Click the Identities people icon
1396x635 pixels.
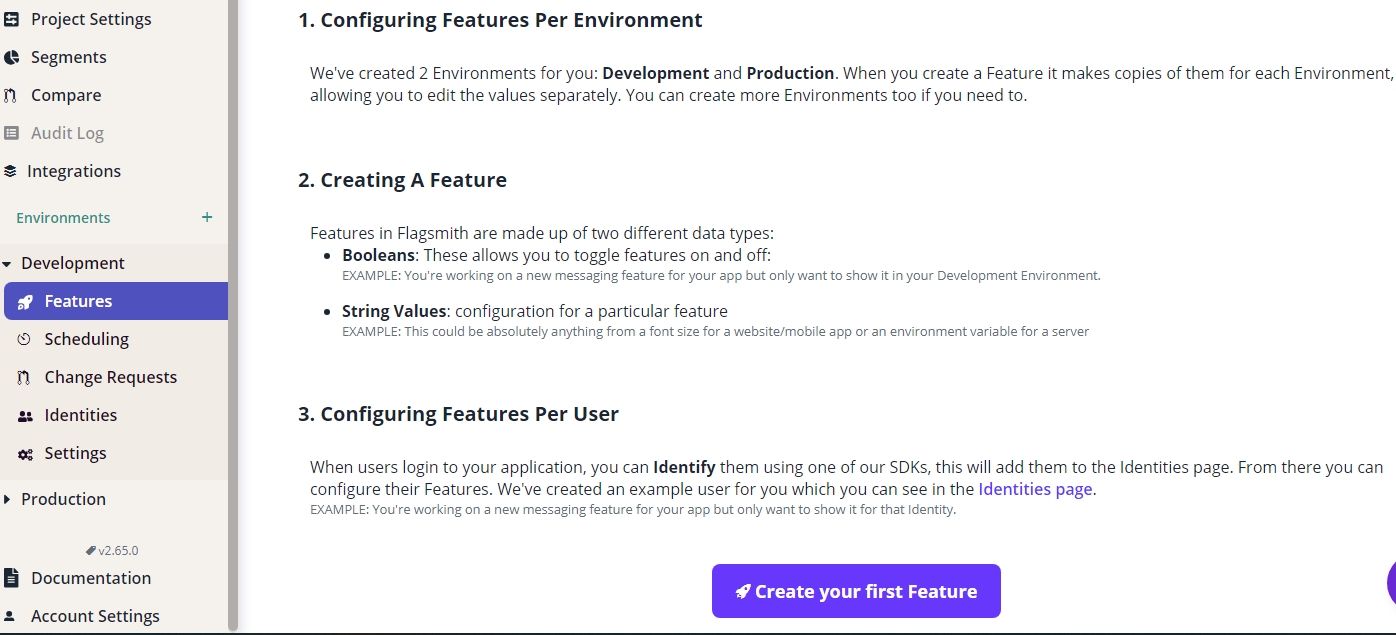25,414
